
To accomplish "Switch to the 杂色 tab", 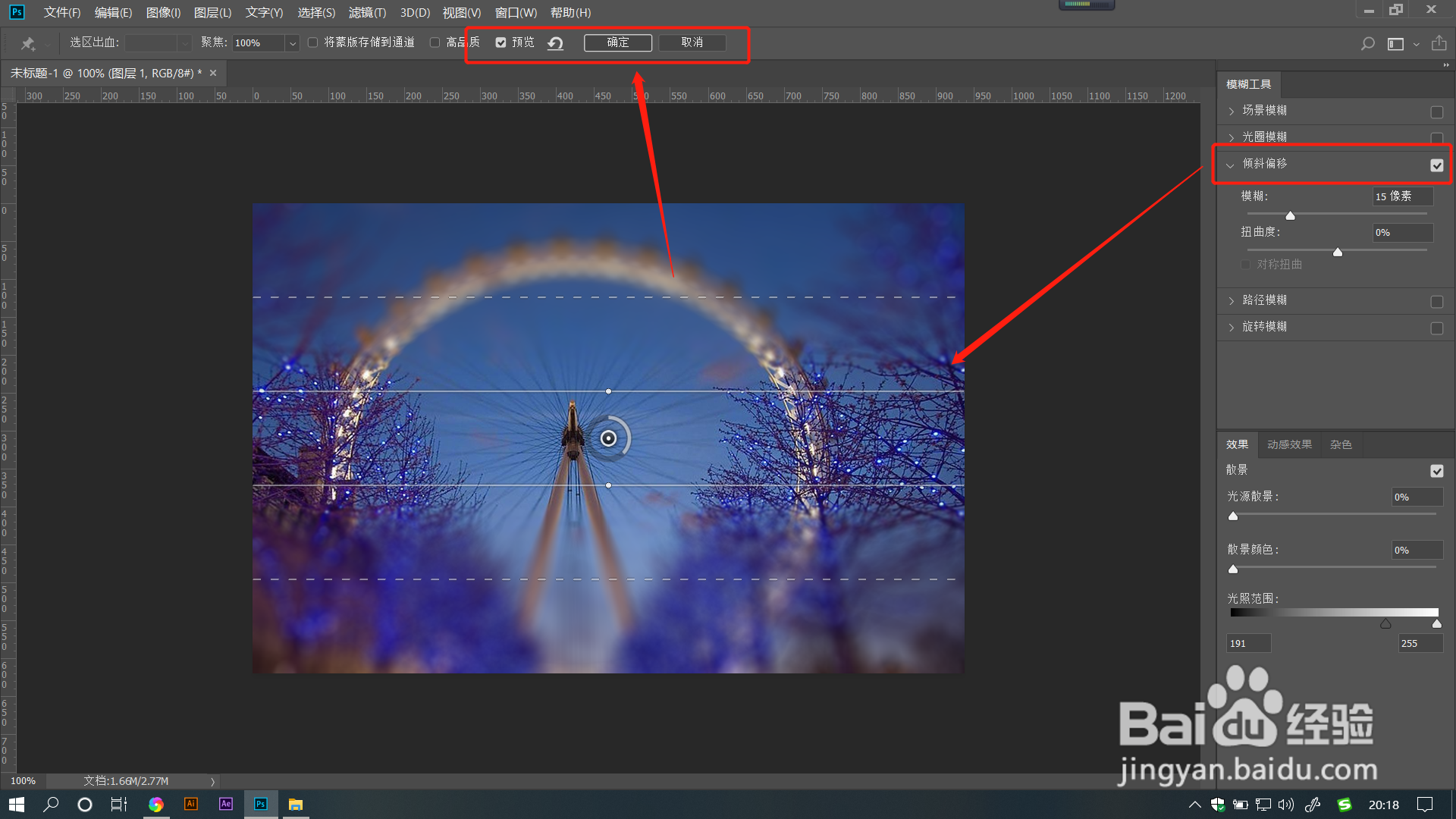I will pyautogui.click(x=1340, y=444).
